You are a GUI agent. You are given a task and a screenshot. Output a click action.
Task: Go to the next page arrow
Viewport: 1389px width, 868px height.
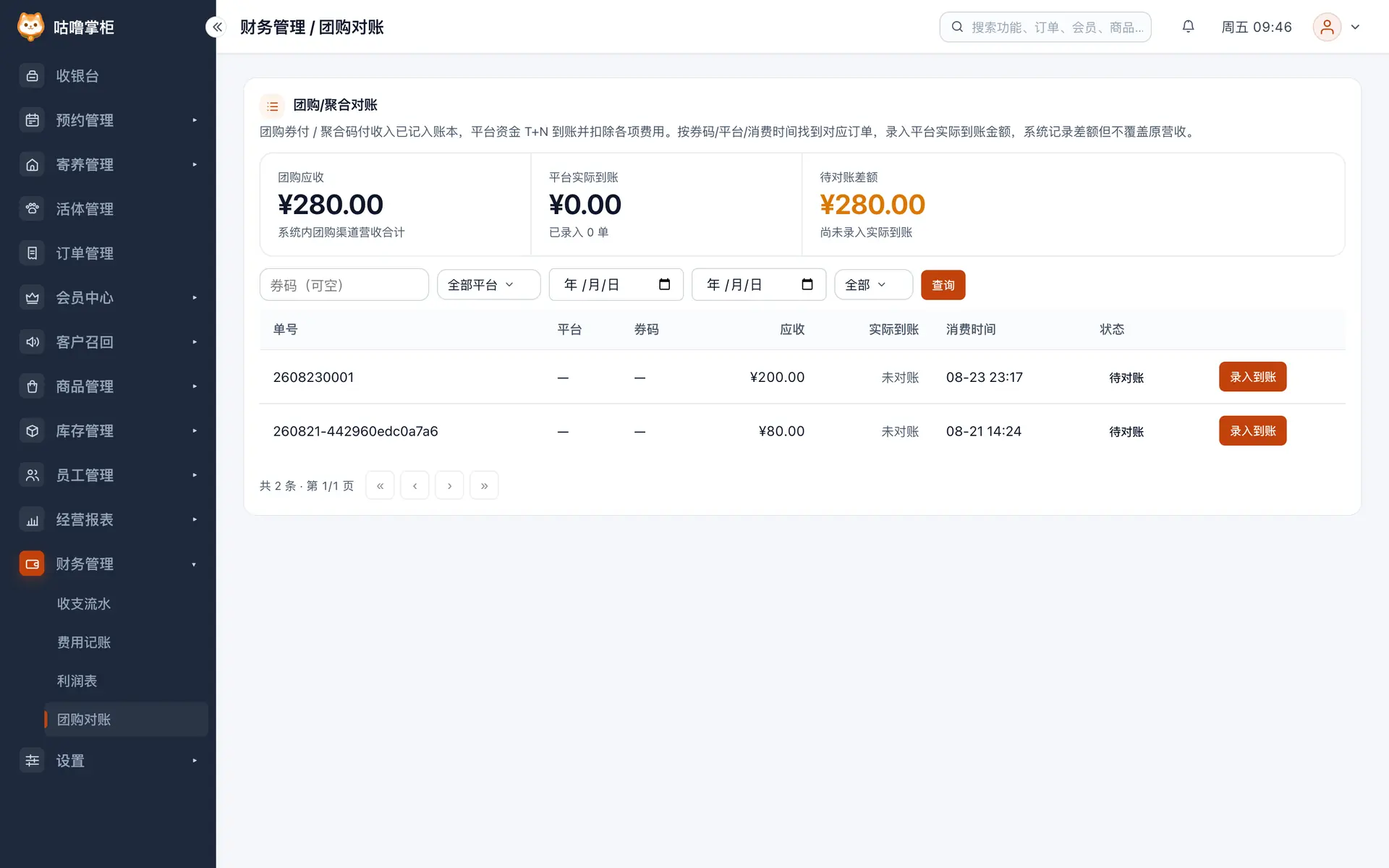[449, 485]
